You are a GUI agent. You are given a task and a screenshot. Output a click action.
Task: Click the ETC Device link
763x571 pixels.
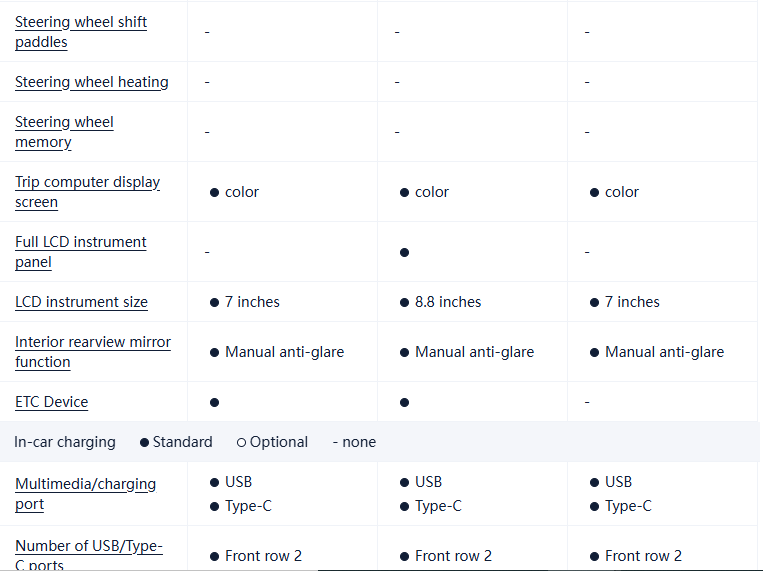pyautogui.click(x=51, y=402)
